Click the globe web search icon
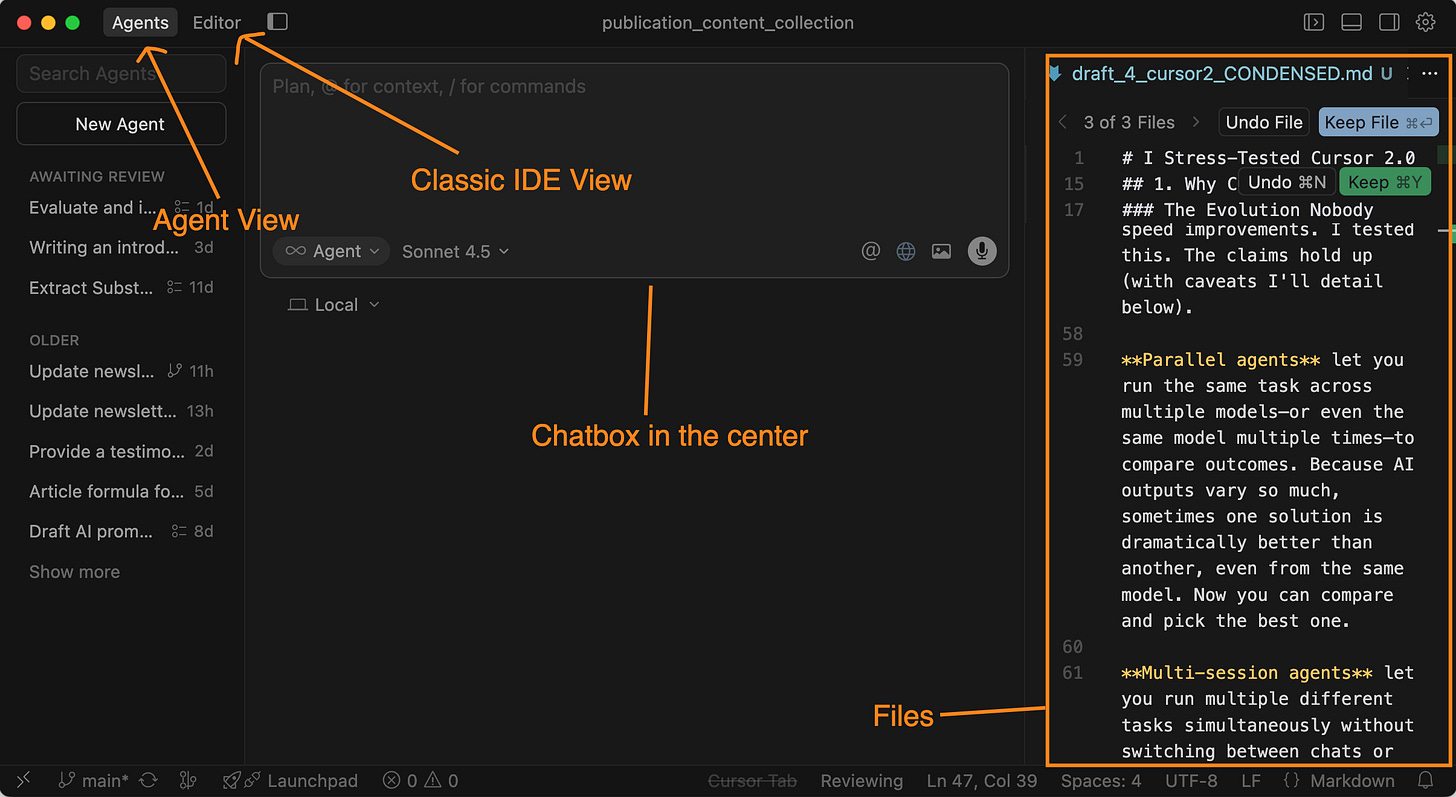The width and height of the screenshot is (1456, 797). pos(906,251)
